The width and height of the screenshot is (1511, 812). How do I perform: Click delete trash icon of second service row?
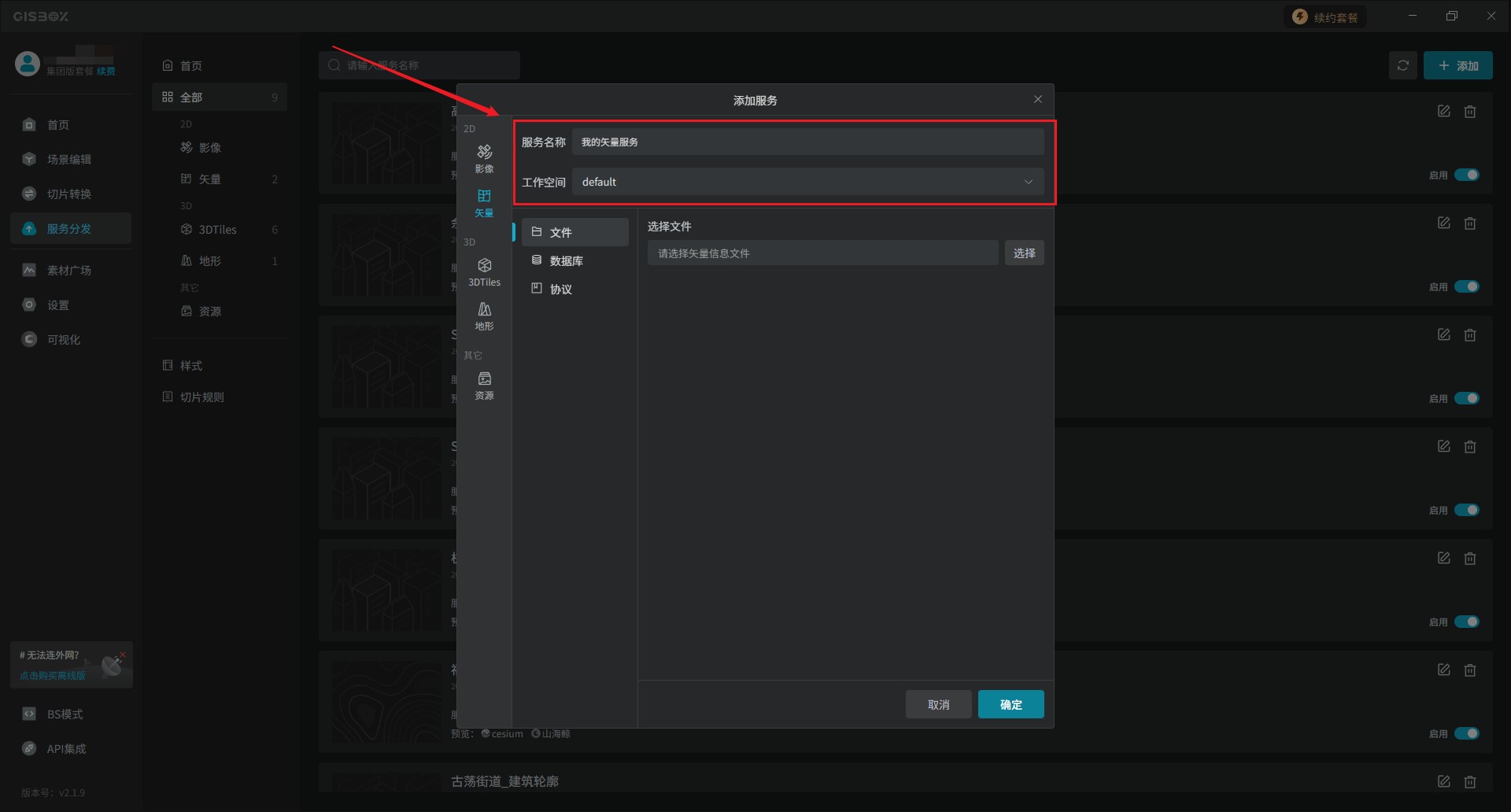[x=1469, y=223]
